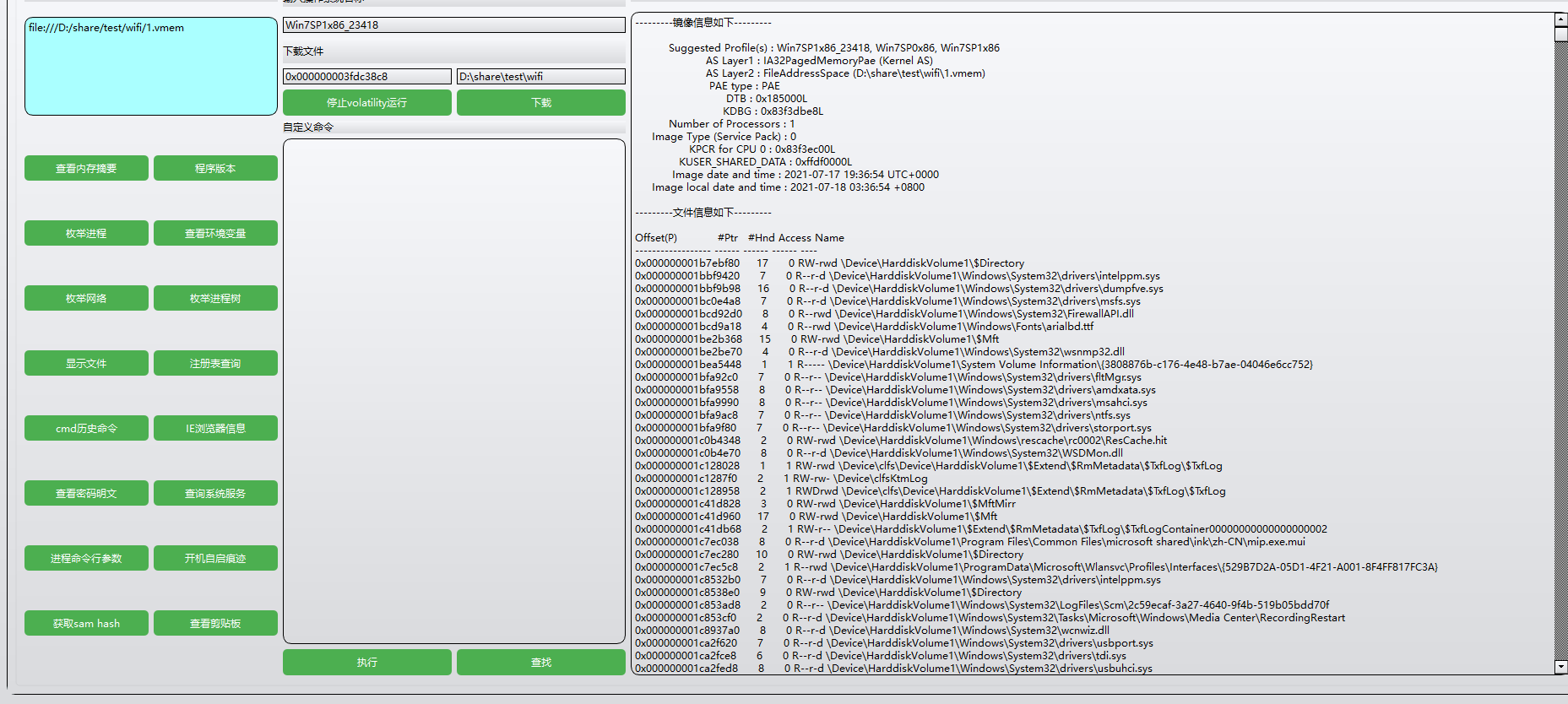The width and height of the screenshot is (1568, 704).
Task: Focus the profile field Win7SP1x86_23418
Action: click(x=454, y=24)
